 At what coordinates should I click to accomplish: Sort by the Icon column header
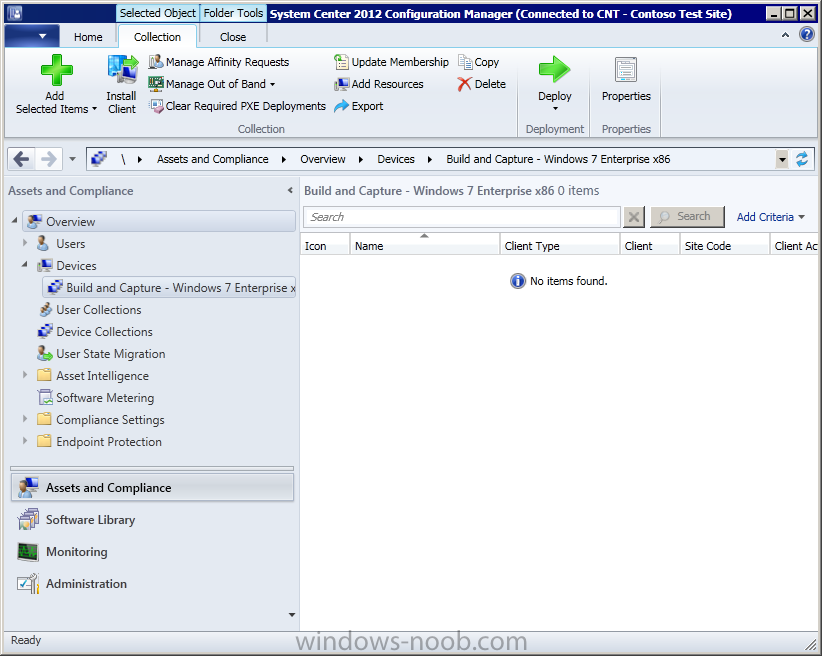(x=325, y=245)
